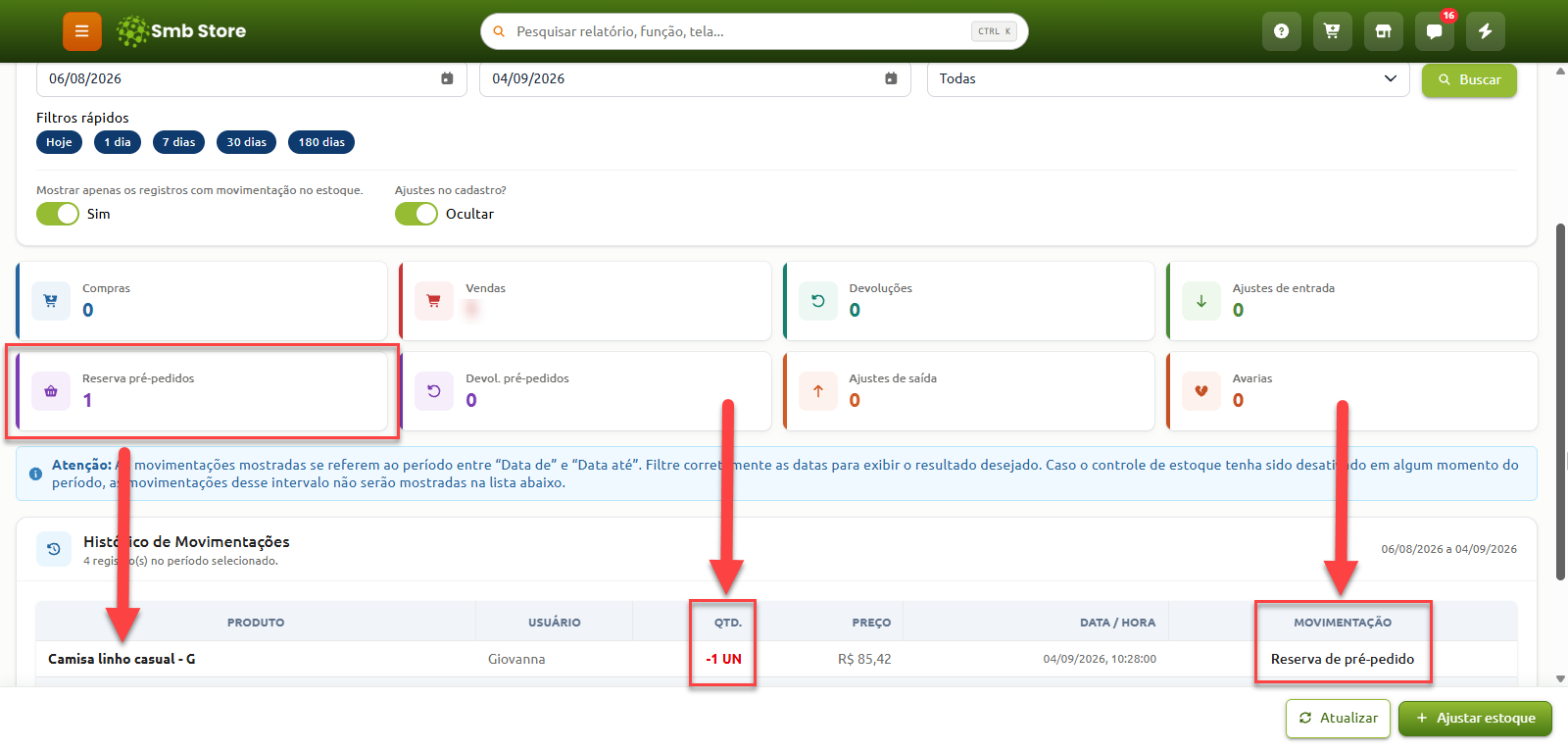The width and height of the screenshot is (1568, 750).
Task: Click the USUÁRIO column header
Action: [x=555, y=623]
